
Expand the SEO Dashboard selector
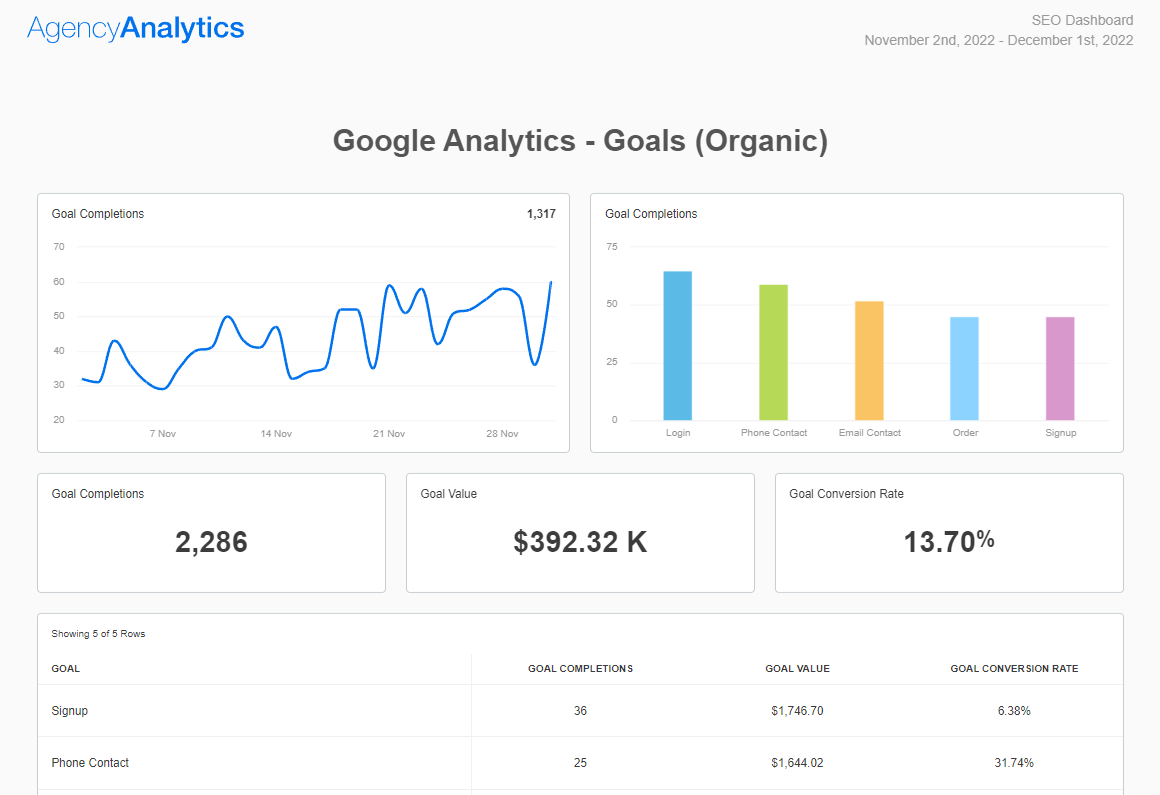click(x=1081, y=19)
